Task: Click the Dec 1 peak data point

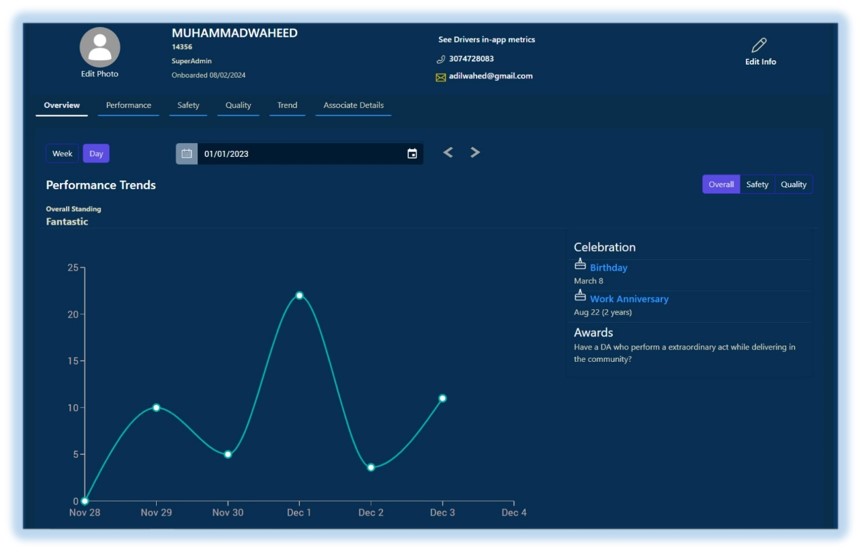Action: [299, 295]
